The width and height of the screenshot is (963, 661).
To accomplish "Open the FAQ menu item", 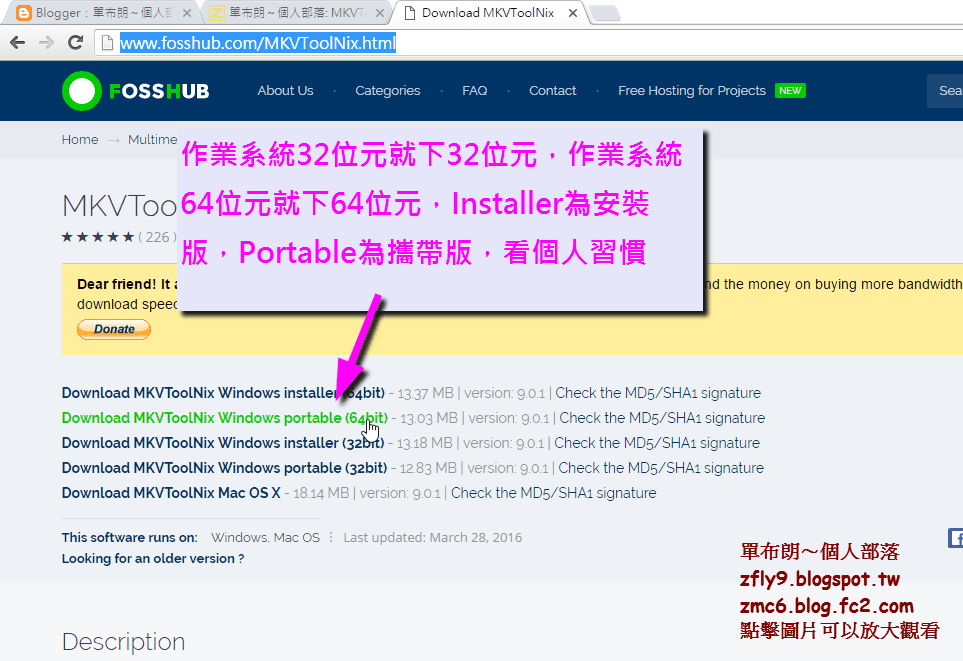I will coord(475,91).
